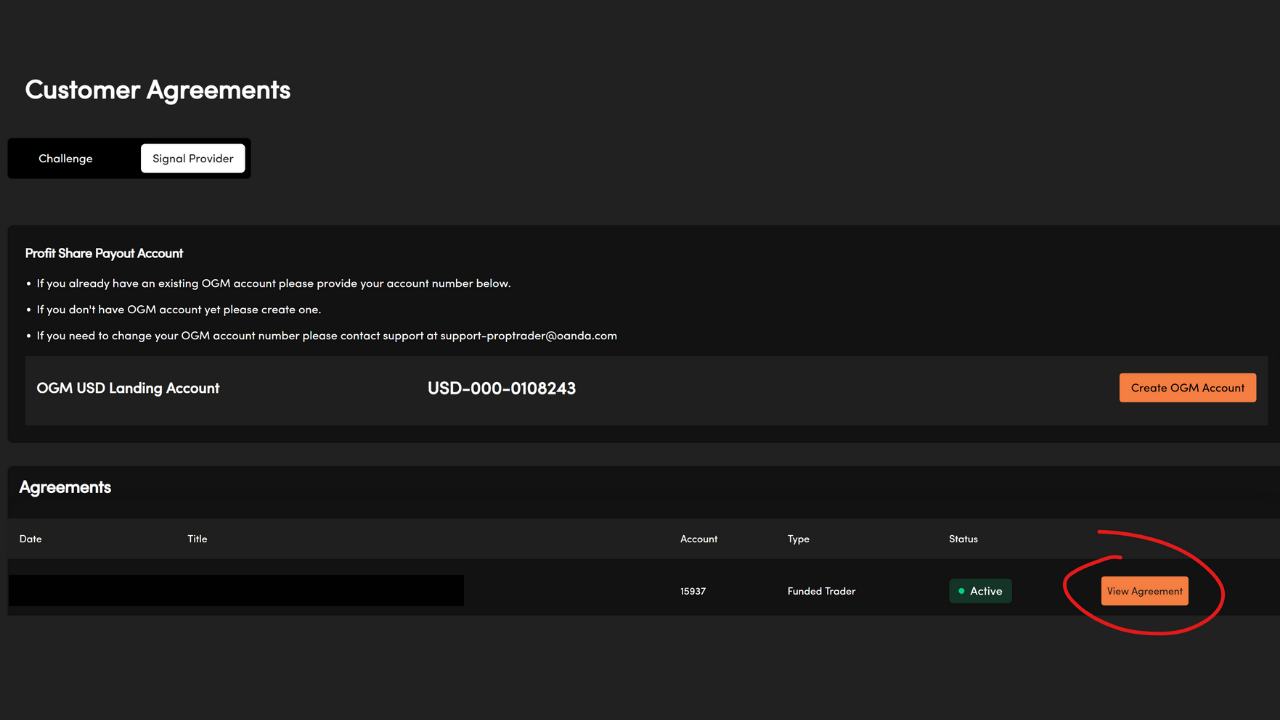Open the View Agreement button
The height and width of the screenshot is (720, 1280).
point(1144,591)
